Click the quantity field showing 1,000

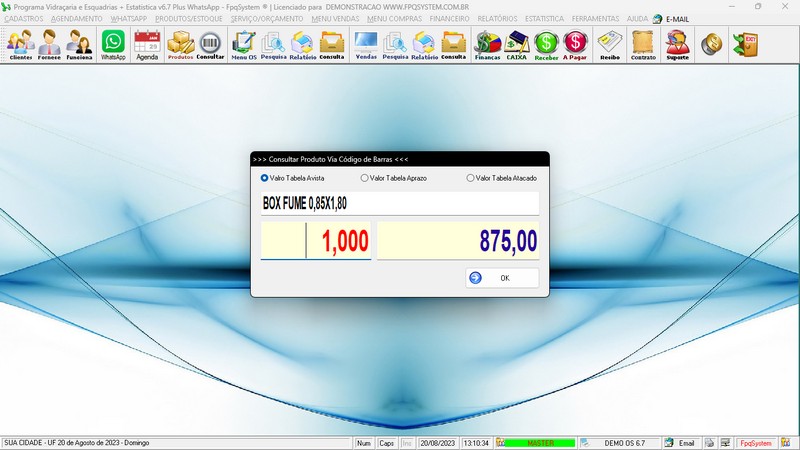point(316,240)
